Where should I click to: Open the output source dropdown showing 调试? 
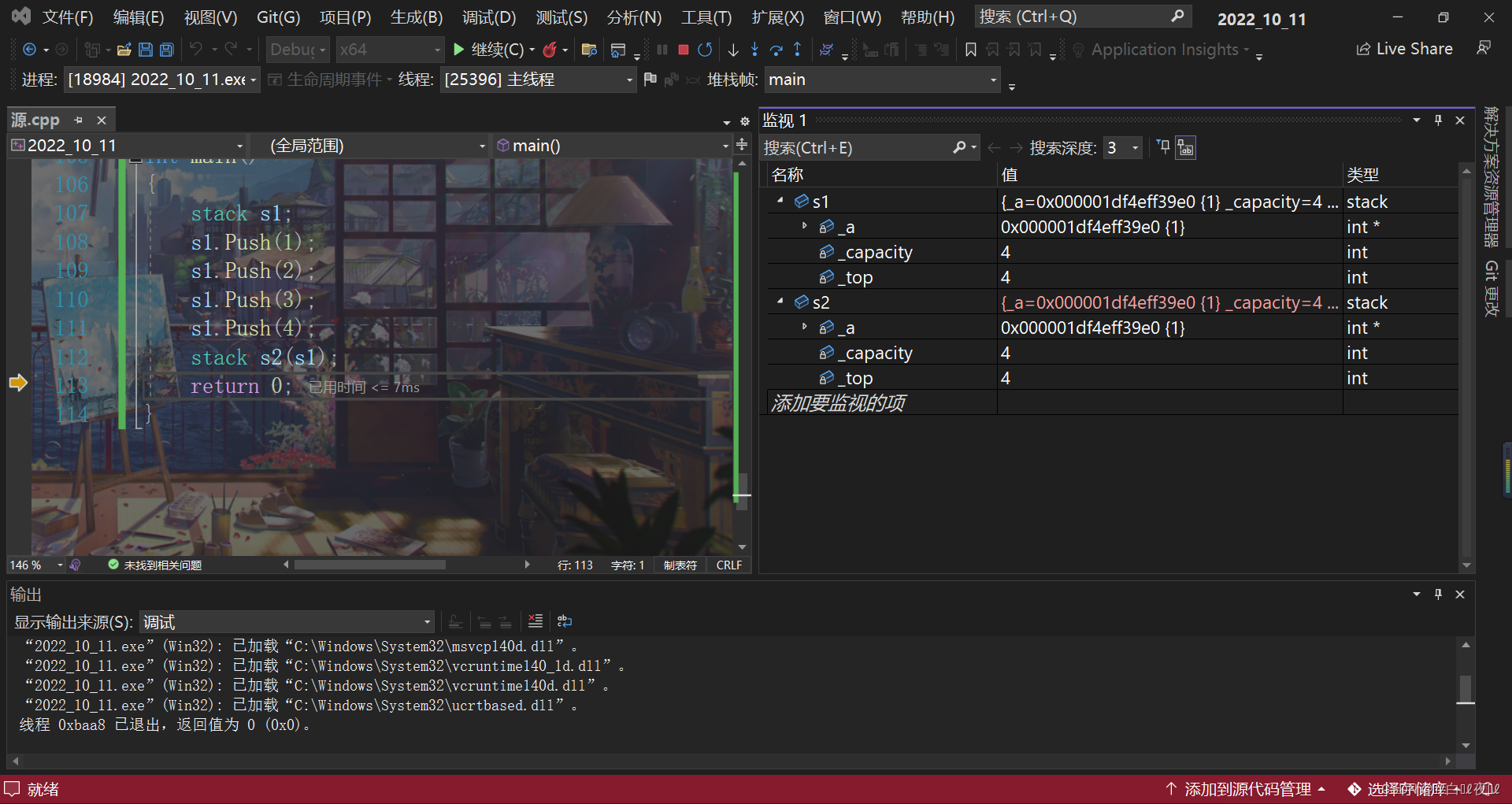click(x=287, y=621)
